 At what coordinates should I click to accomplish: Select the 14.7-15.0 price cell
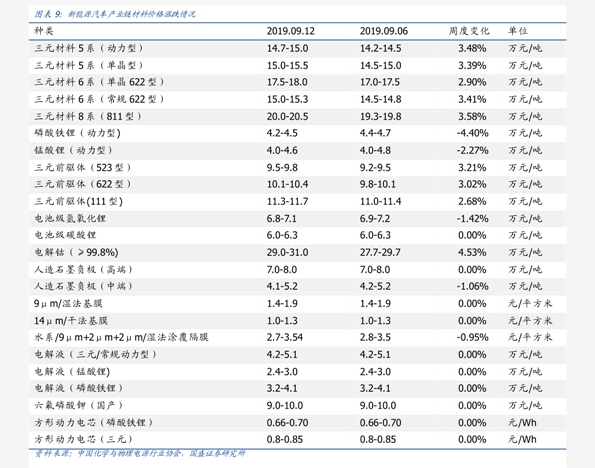(287, 48)
